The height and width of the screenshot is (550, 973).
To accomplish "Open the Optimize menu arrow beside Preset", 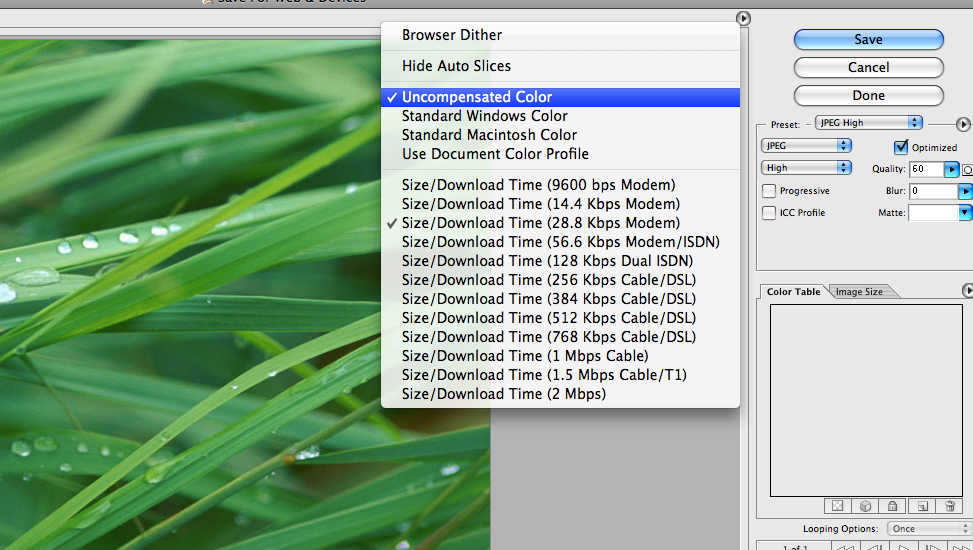I will pos(962,125).
